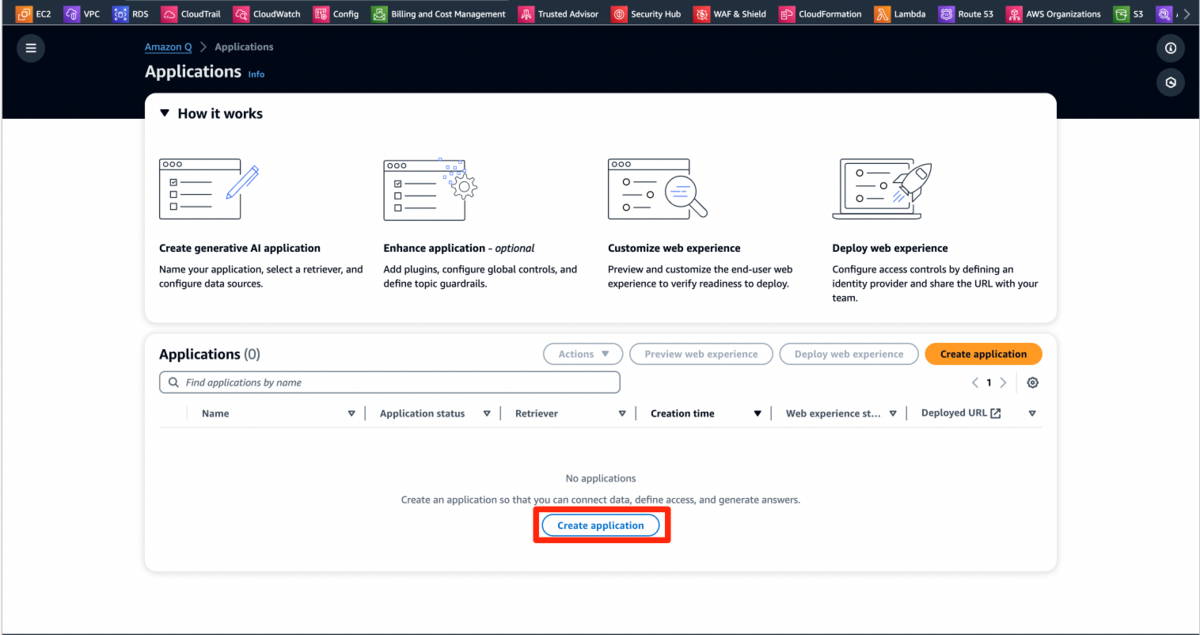The width and height of the screenshot is (1200, 635).
Task: Sort by Deployed URL column arrow
Action: pyautogui.click(x=1032, y=414)
